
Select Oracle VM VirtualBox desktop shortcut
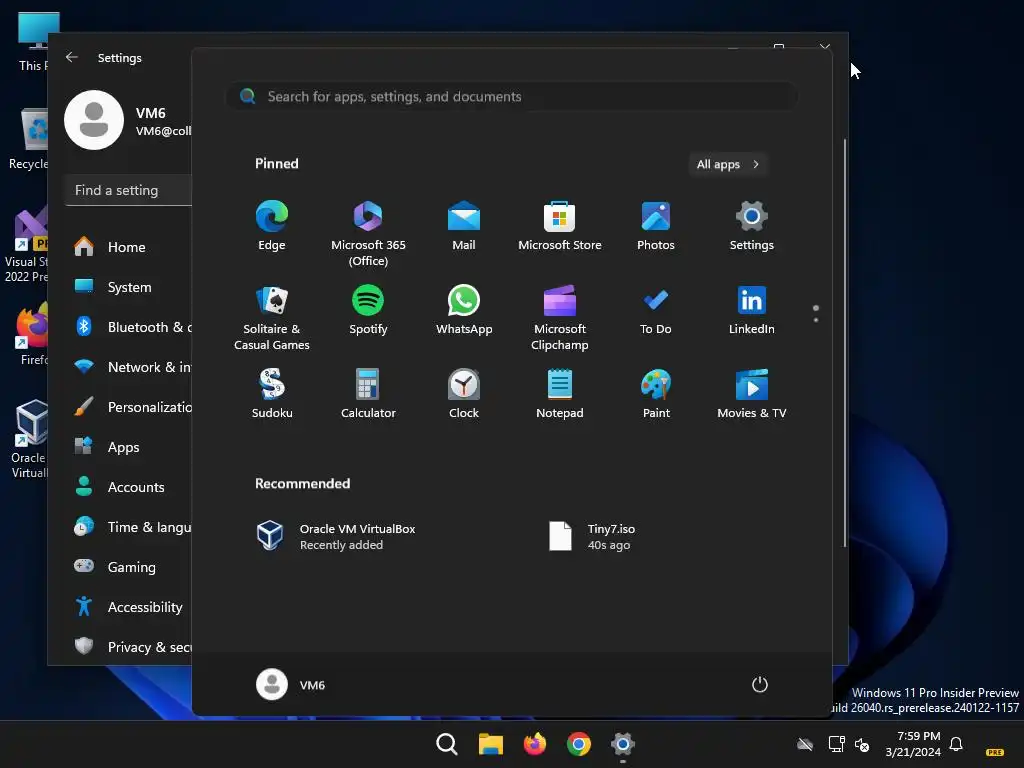31,438
